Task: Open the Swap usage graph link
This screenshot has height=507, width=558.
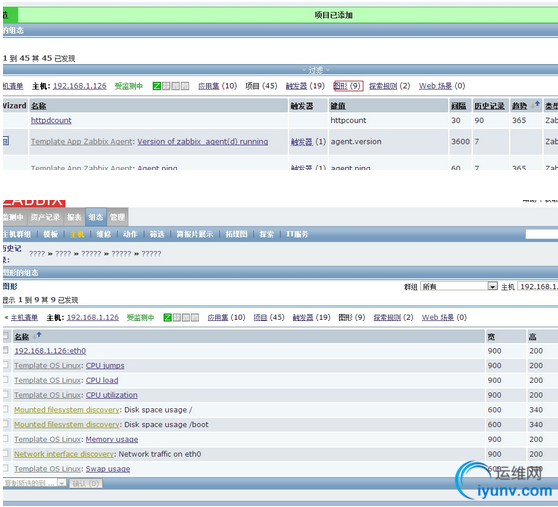Action: pyautogui.click(x=108, y=469)
